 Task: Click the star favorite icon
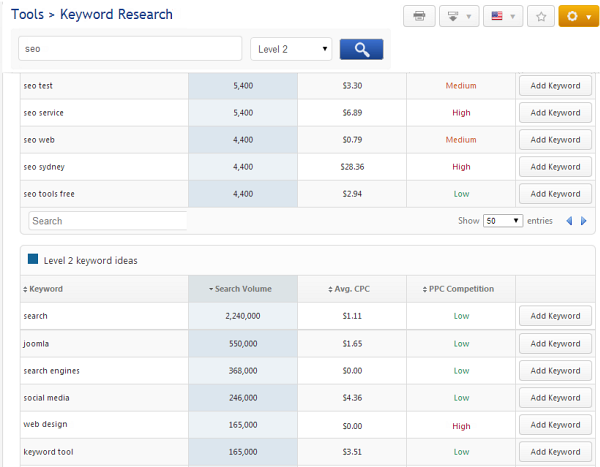coord(541,17)
